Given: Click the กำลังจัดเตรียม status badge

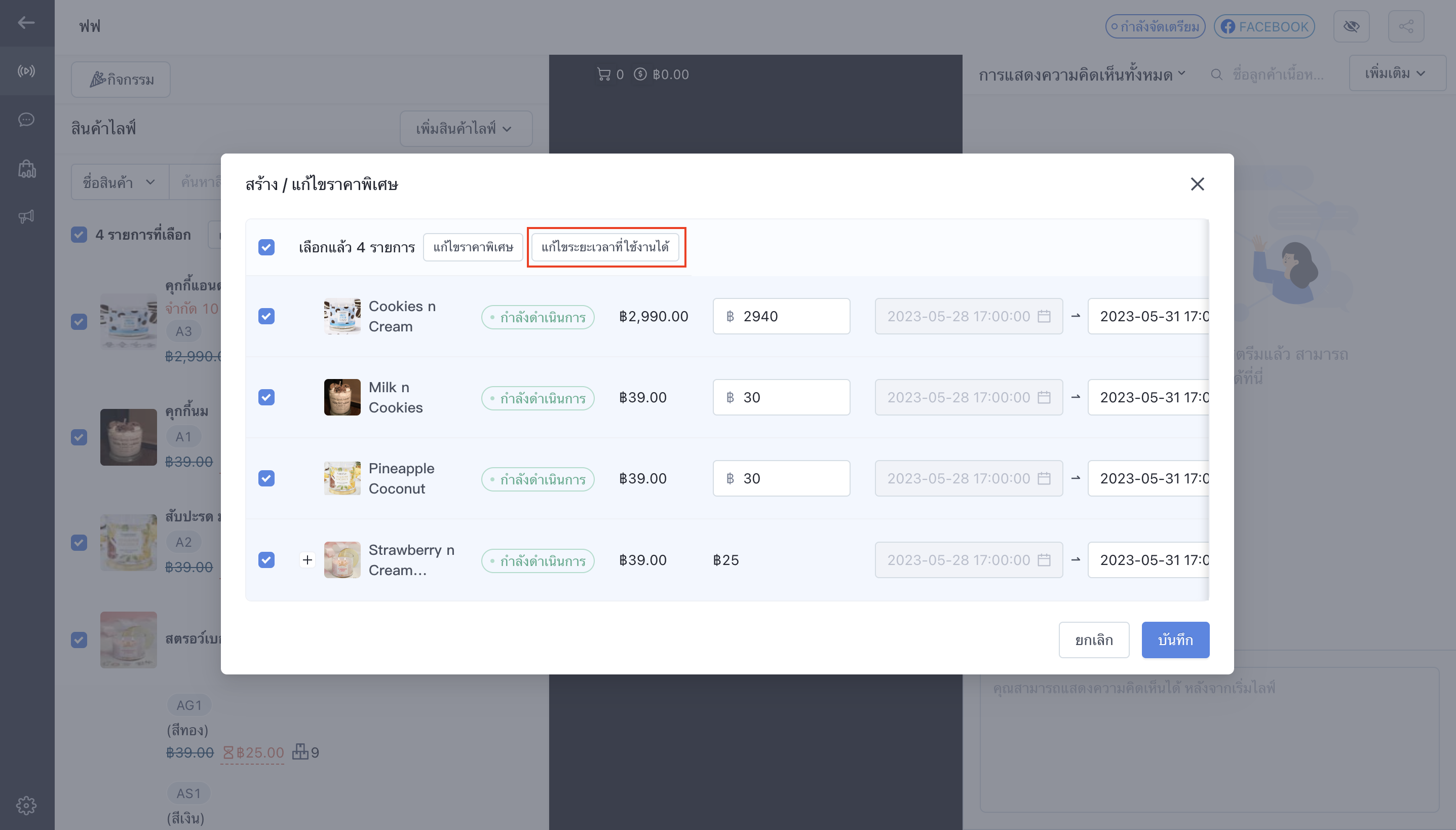Looking at the screenshot, I should 1155,26.
